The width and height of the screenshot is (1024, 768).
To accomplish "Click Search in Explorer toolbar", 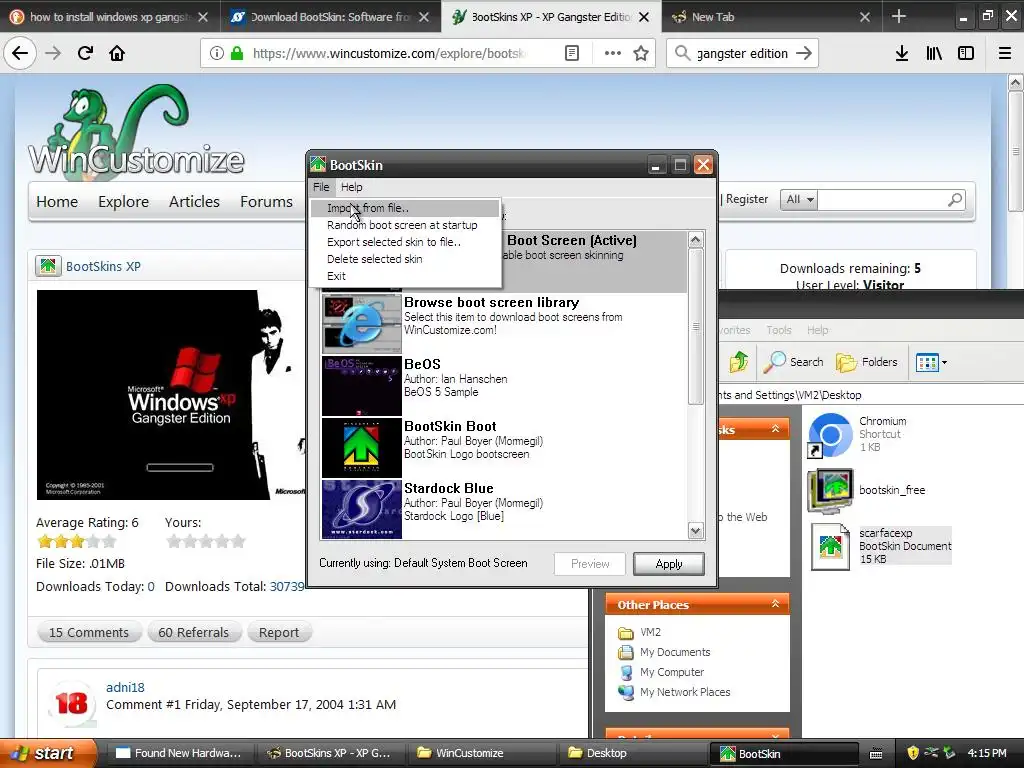I will coord(793,362).
